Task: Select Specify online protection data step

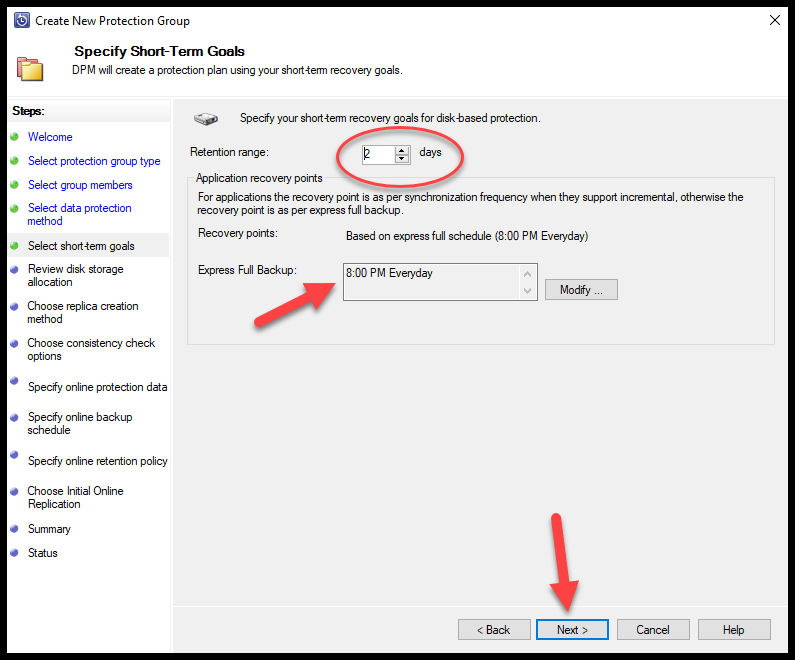Action: coord(97,387)
